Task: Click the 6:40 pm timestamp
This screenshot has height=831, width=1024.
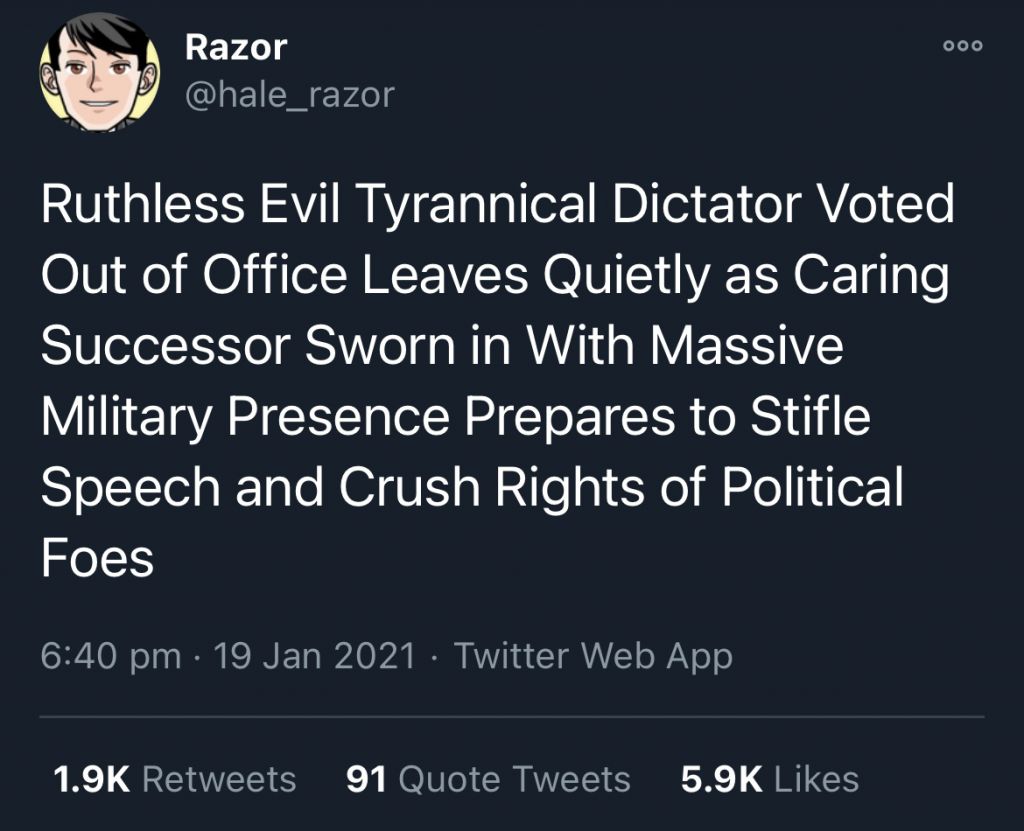Action: (x=111, y=656)
